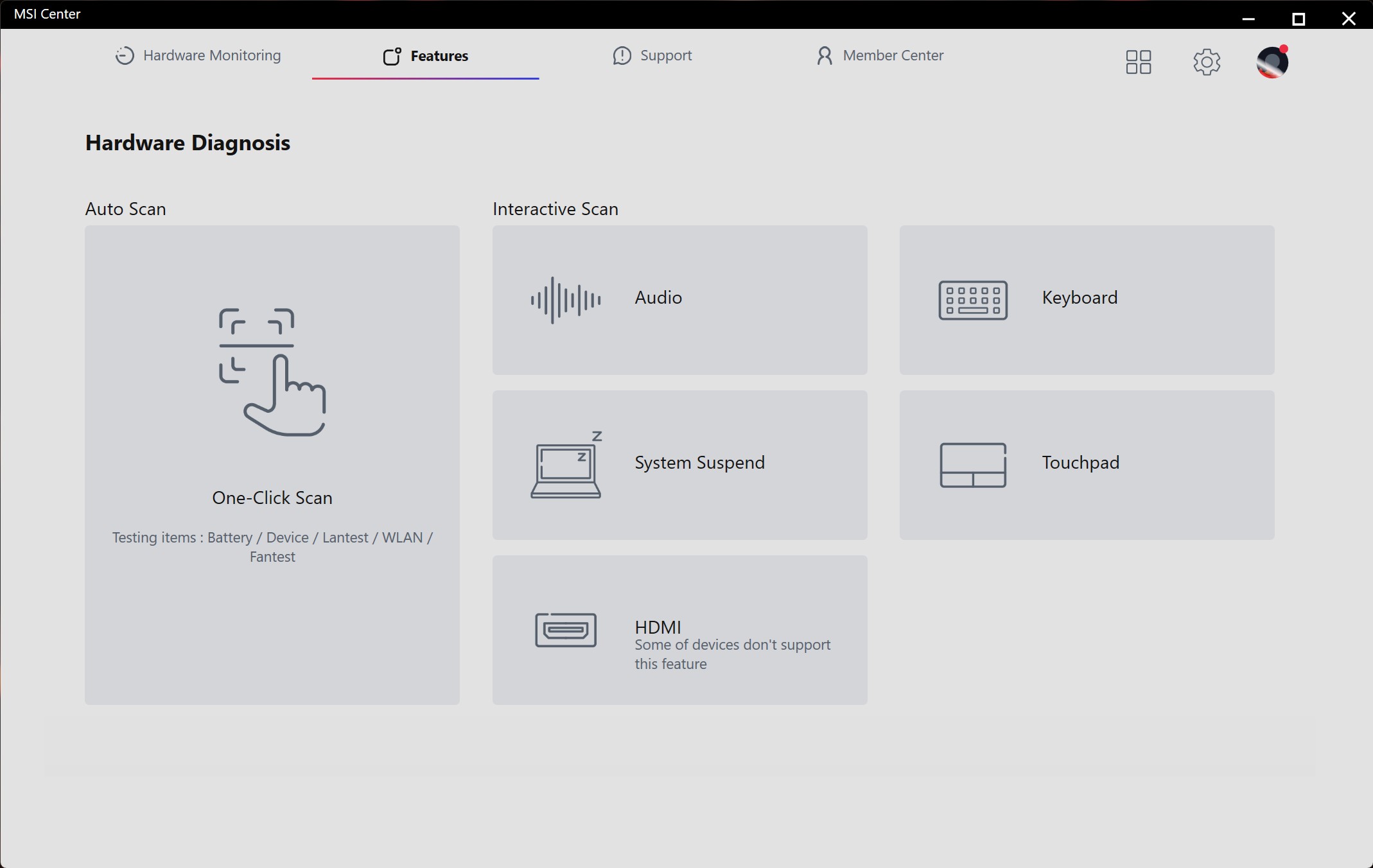The width and height of the screenshot is (1373, 868).
Task: Click the Member Center person icon
Action: tap(825, 56)
